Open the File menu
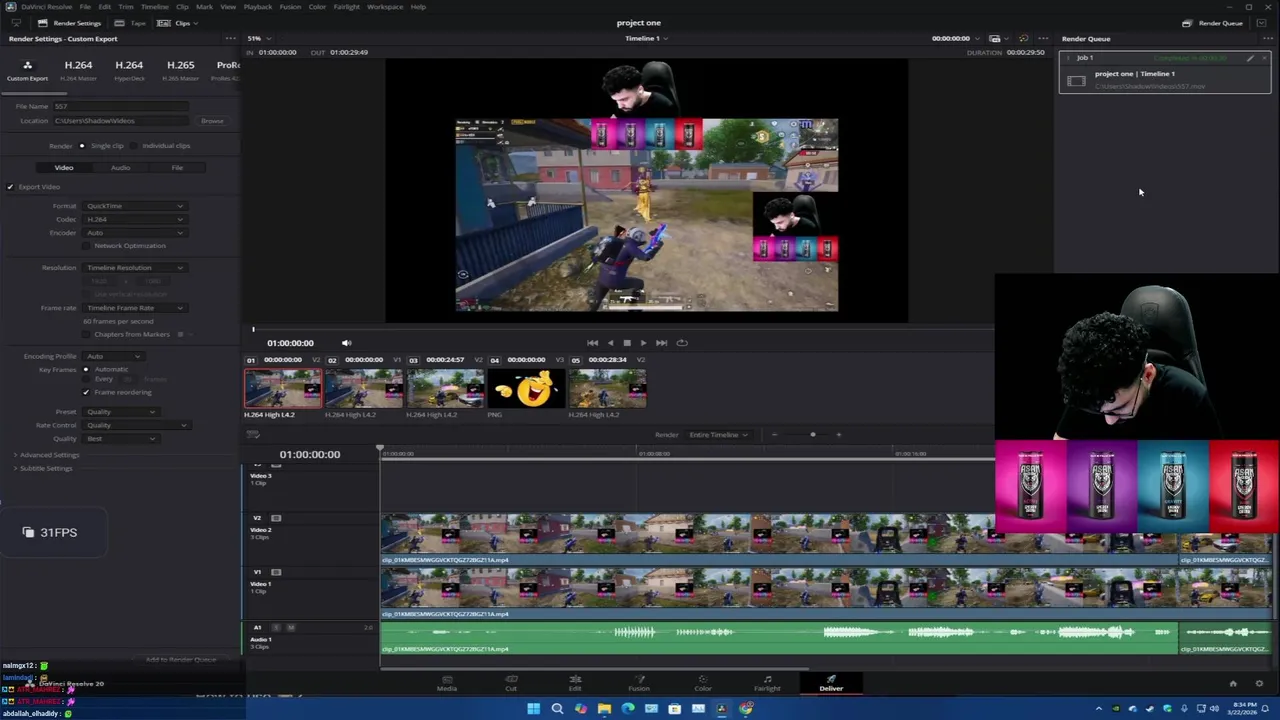This screenshot has width=1280, height=720. (x=85, y=7)
